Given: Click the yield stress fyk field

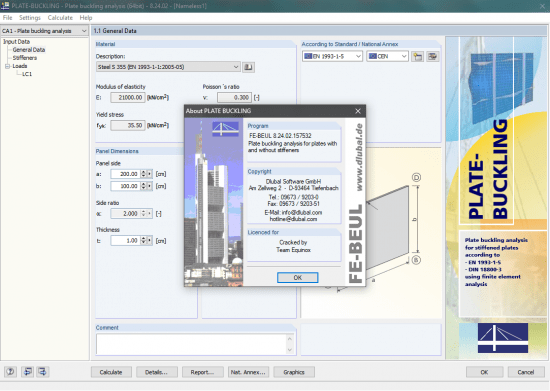Looking at the screenshot, I should pyautogui.click(x=127, y=125).
